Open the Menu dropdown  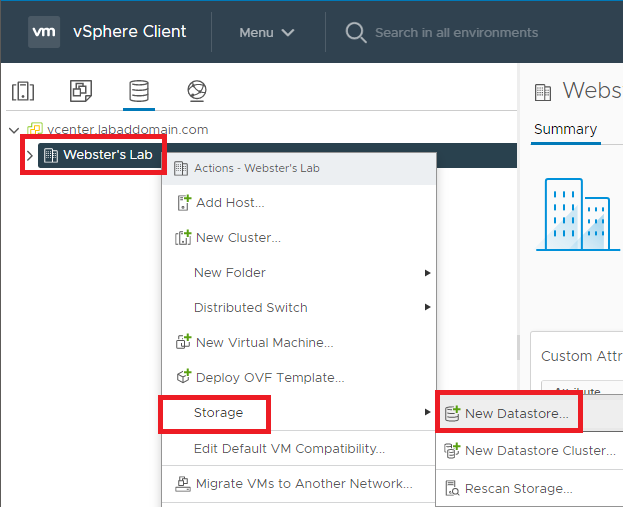266,32
